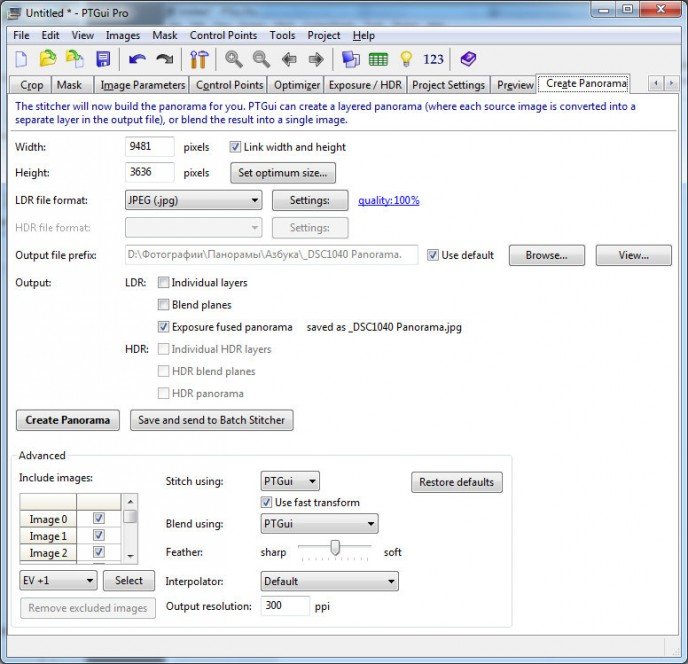Uncheck Image 0 in include images list
Screen dimensions: 688x664
coord(99,518)
